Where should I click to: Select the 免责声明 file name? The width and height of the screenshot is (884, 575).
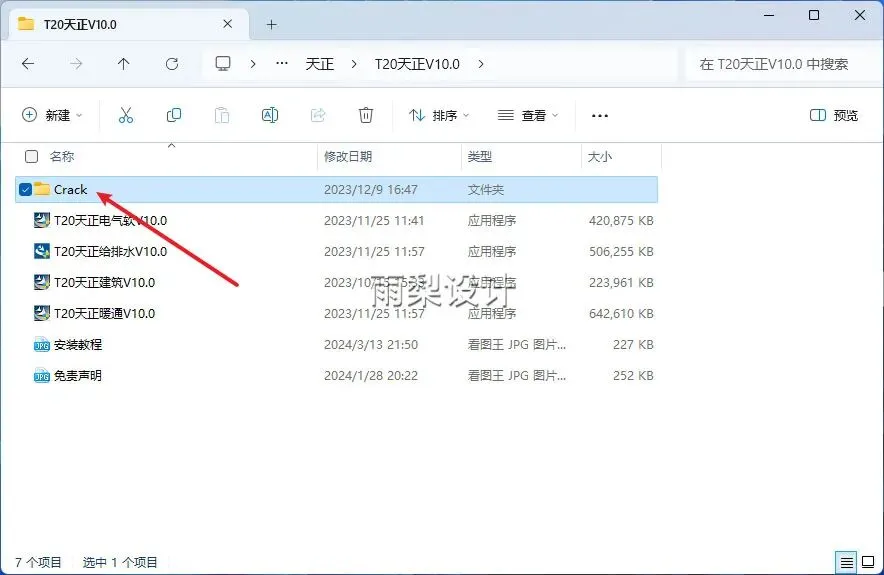78,375
